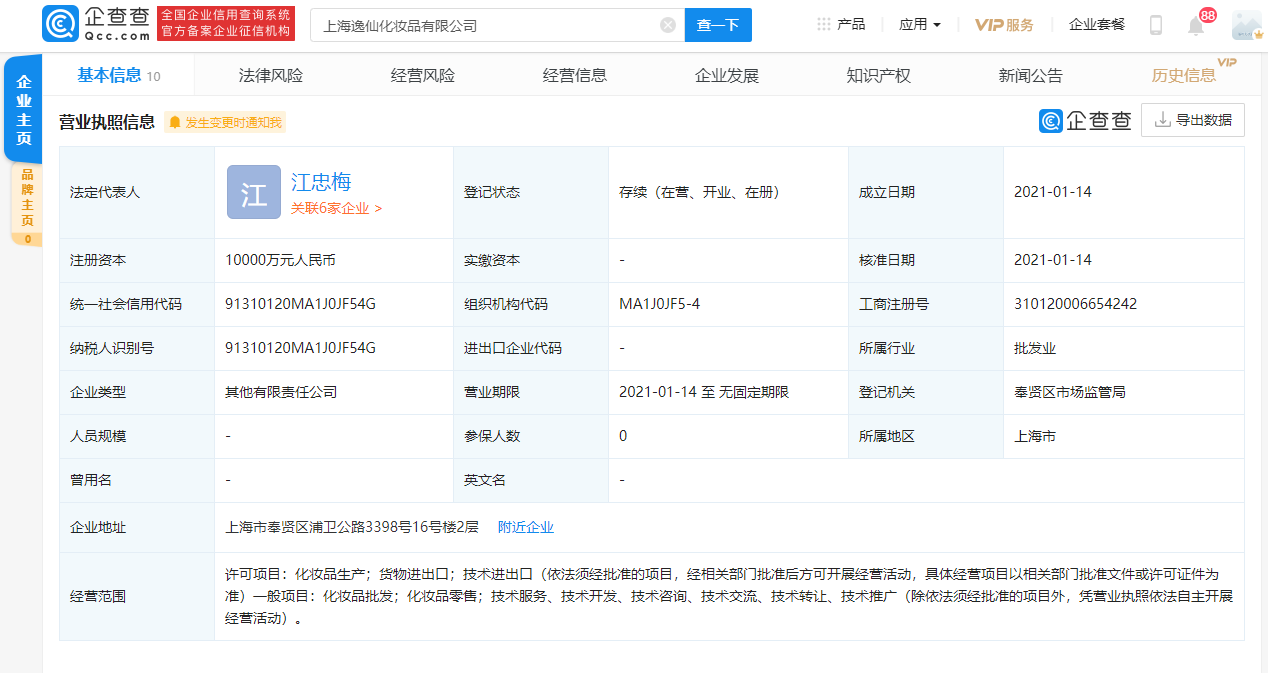The image size is (1268, 673).
Task: Open legal representative 江忠梅 link
Action: point(321,181)
